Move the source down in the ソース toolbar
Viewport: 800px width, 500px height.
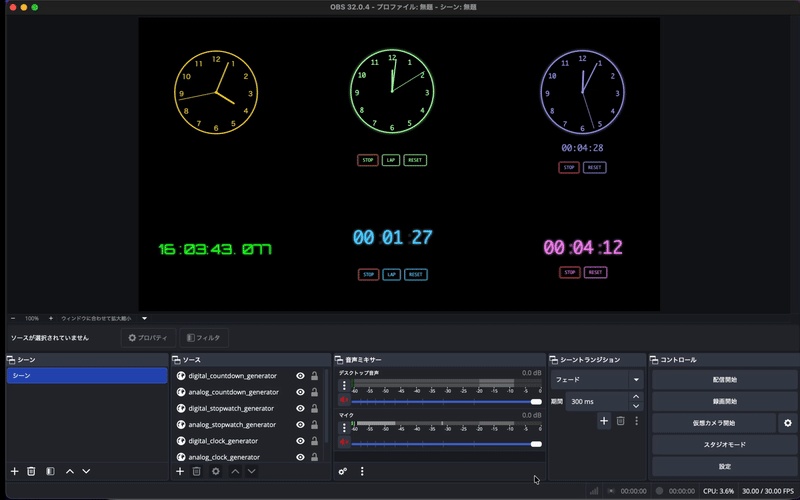tap(252, 471)
